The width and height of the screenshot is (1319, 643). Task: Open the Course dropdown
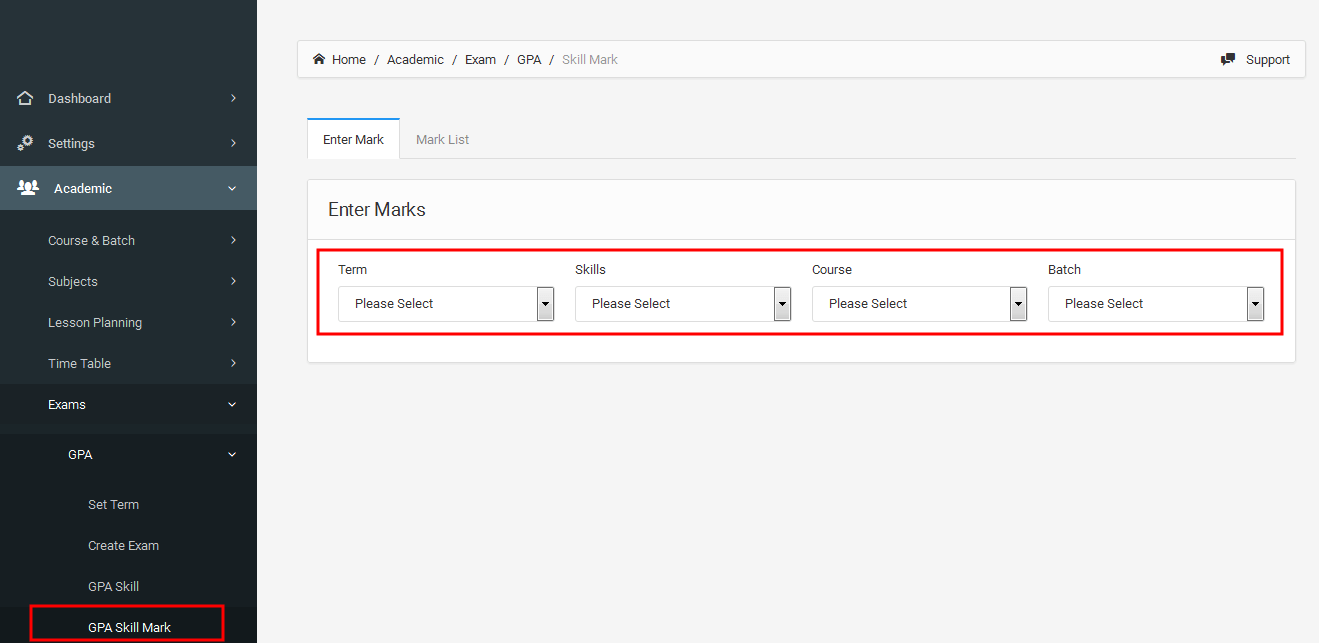click(x=920, y=304)
